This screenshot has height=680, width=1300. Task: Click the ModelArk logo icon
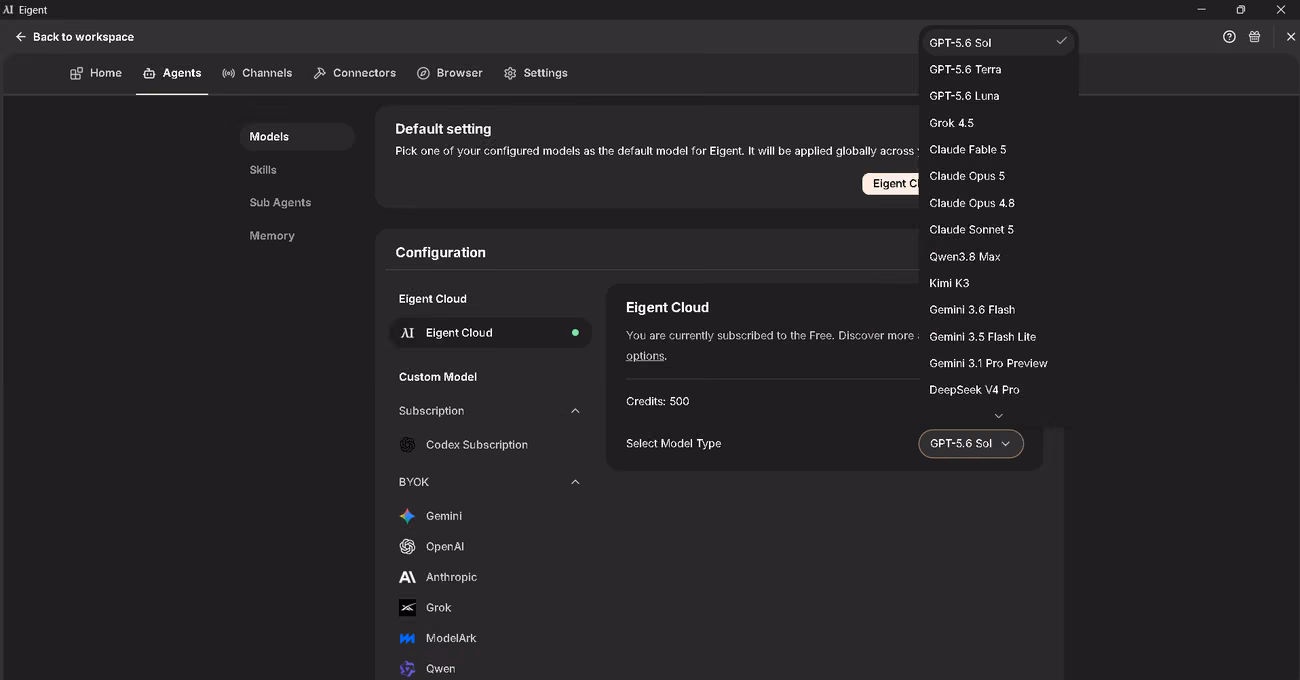click(407, 638)
